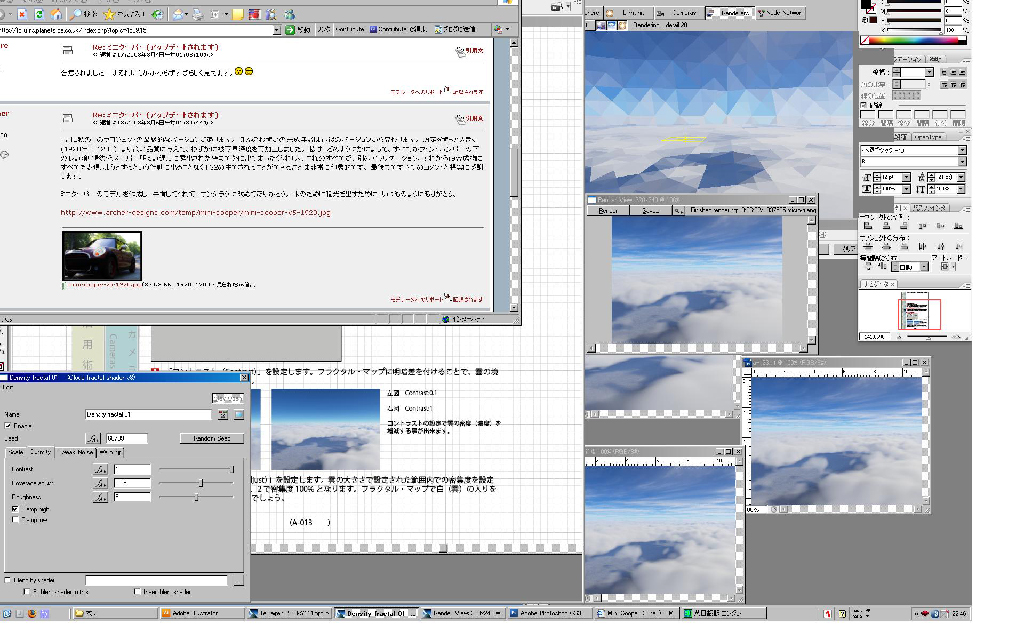
Task: Click the quote icon on the first forum post
Action: [x=460, y=51]
